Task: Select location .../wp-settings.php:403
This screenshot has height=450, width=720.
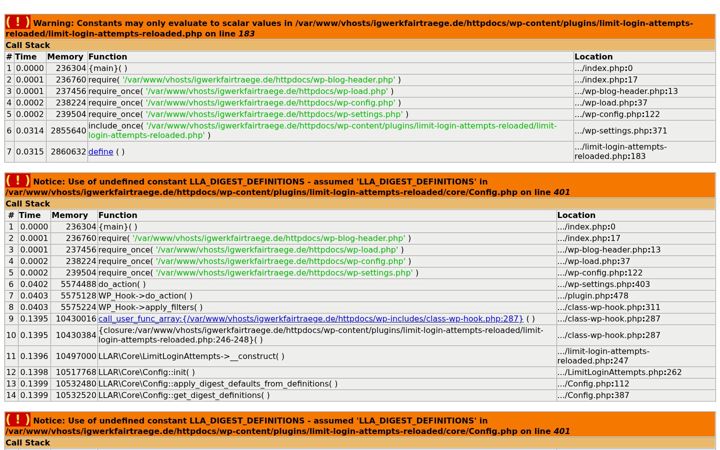Action: [x=603, y=284]
